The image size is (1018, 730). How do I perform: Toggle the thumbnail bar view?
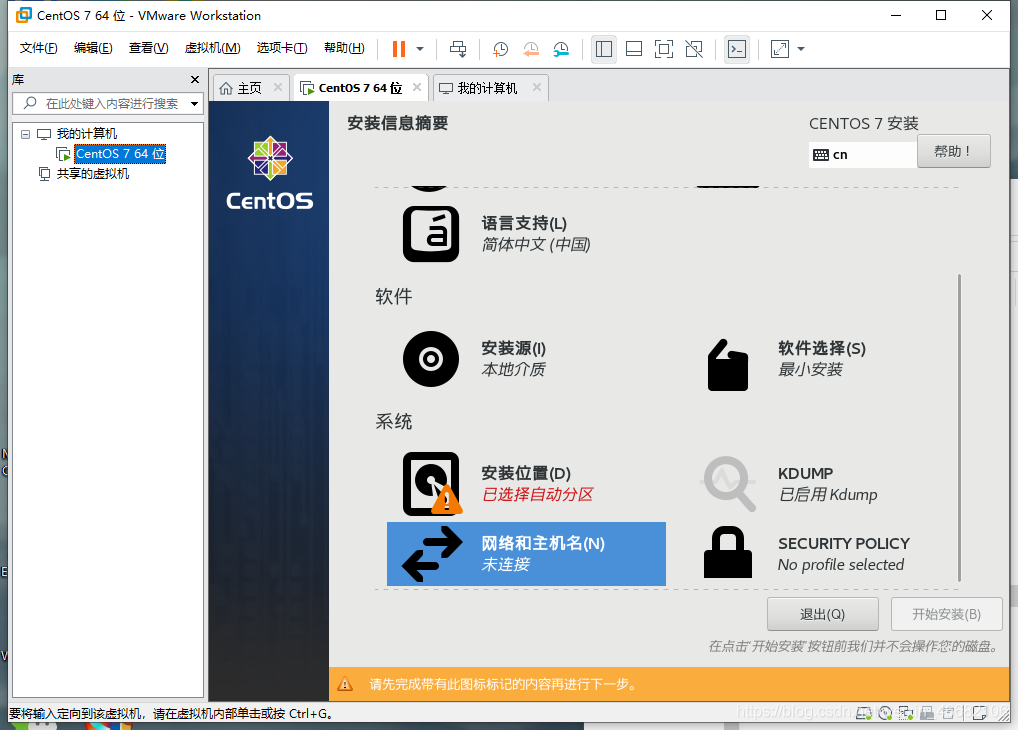tap(634, 49)
